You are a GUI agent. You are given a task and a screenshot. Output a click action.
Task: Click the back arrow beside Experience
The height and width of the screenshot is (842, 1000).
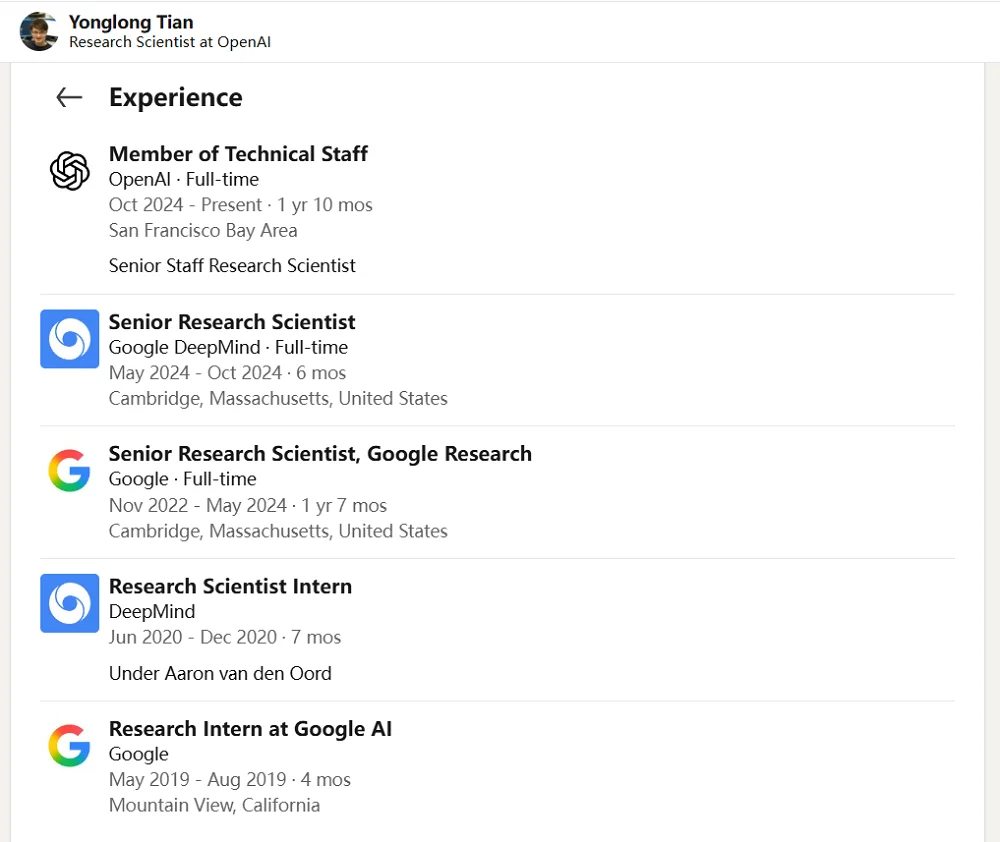point(69,98)
